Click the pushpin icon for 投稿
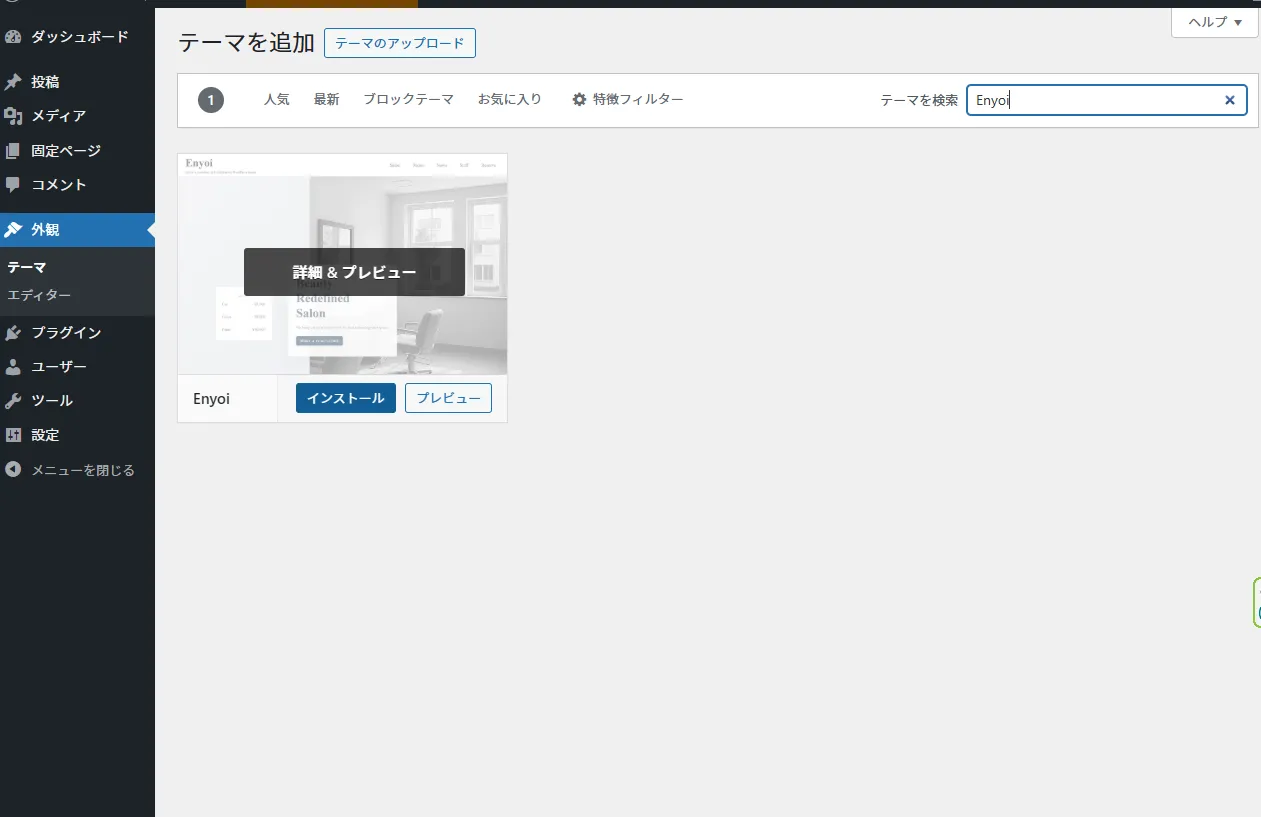Viewport: 1261px width, 817px height. pyautogui.click(x=13, y=82)
